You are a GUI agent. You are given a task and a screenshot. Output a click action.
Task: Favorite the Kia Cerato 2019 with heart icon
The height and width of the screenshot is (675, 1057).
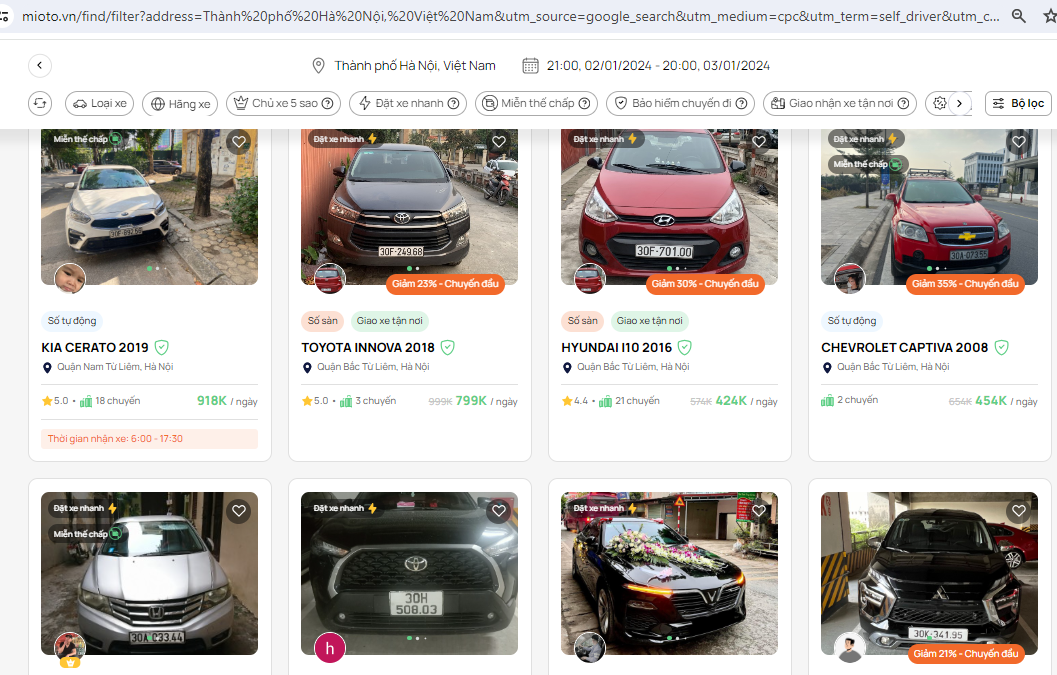tap(238, 142)
